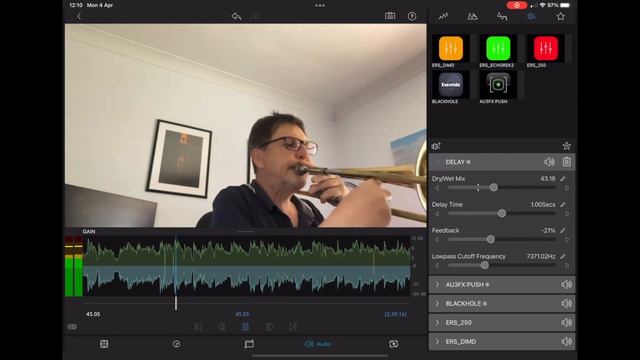The width and height of the screenshot is (640, 360).
Task: Select the Audio editor tab
Action: [318, 344]
